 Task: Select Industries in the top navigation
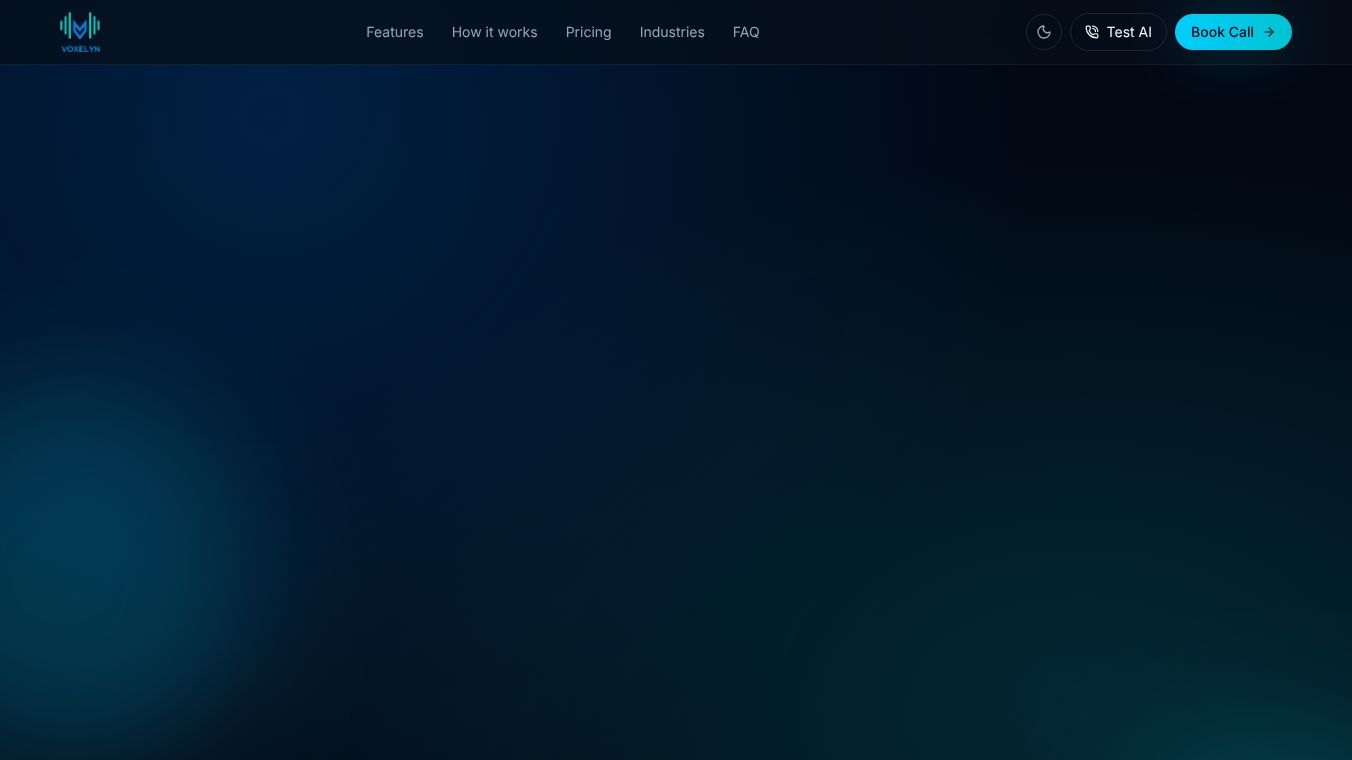click(672, 32)
